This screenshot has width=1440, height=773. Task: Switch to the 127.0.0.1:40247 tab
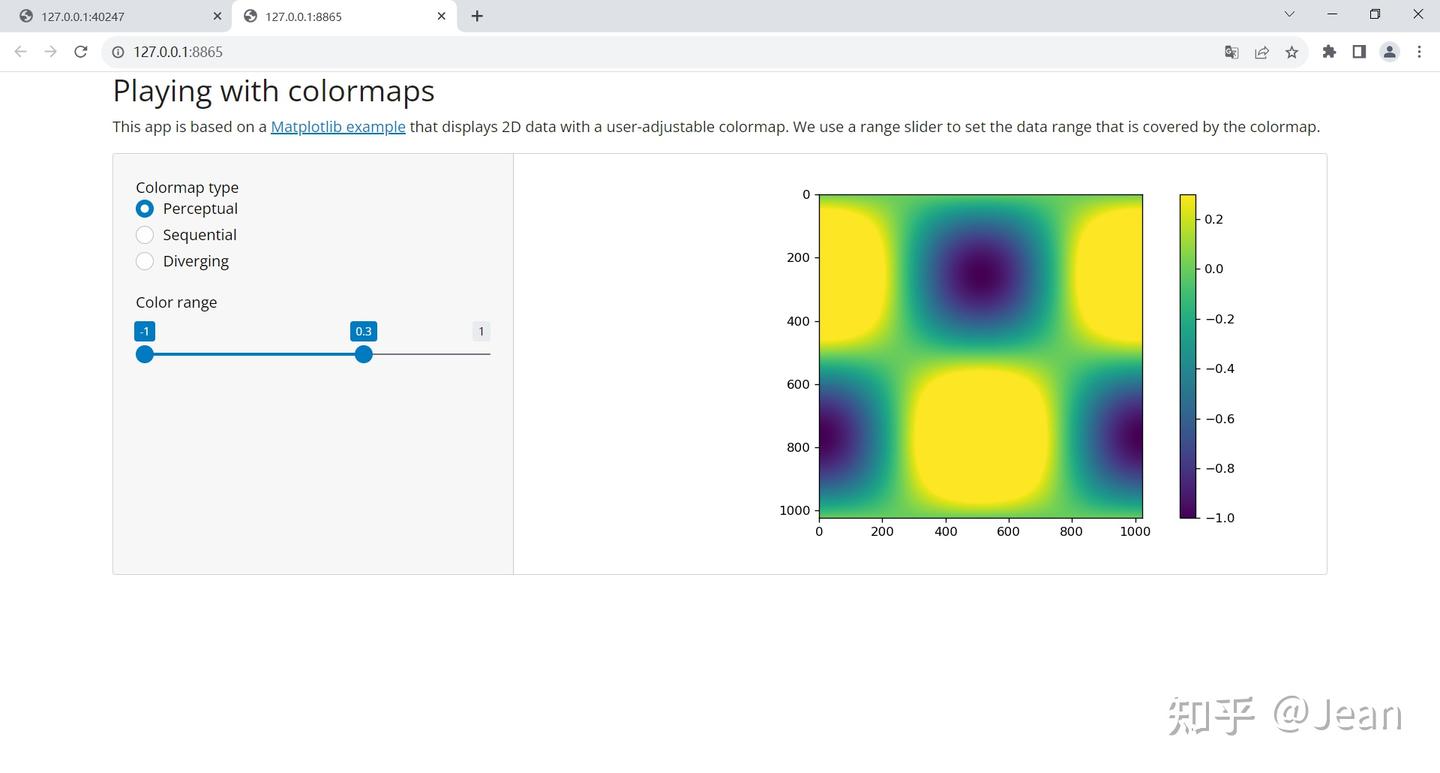(x=118, y=16)
